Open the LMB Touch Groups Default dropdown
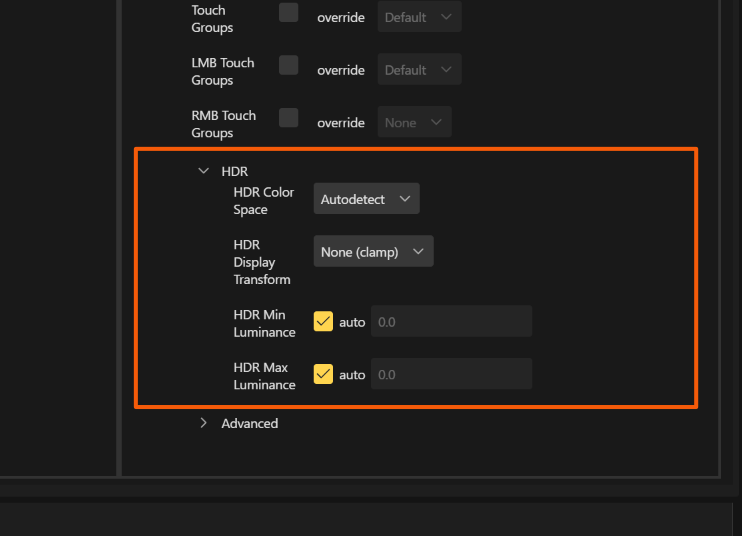This screenshot has height=536, width=742. (x=419, y=70)
